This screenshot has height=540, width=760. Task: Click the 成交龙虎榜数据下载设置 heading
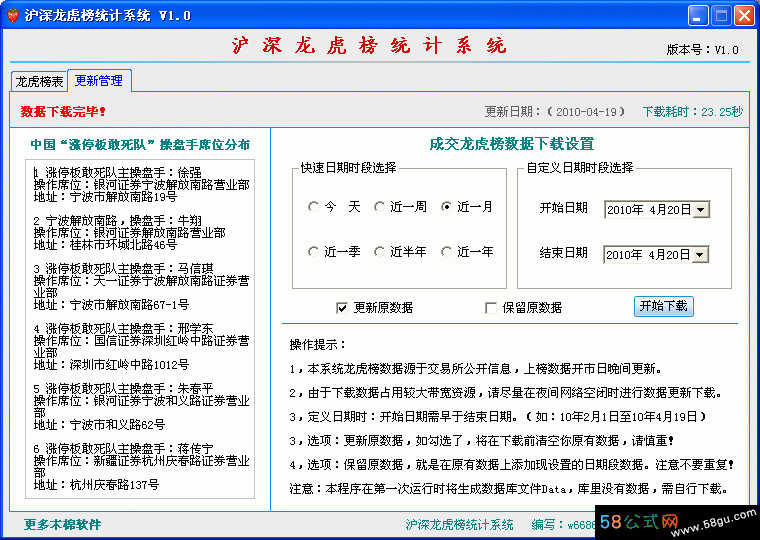(x=512, y=144)
